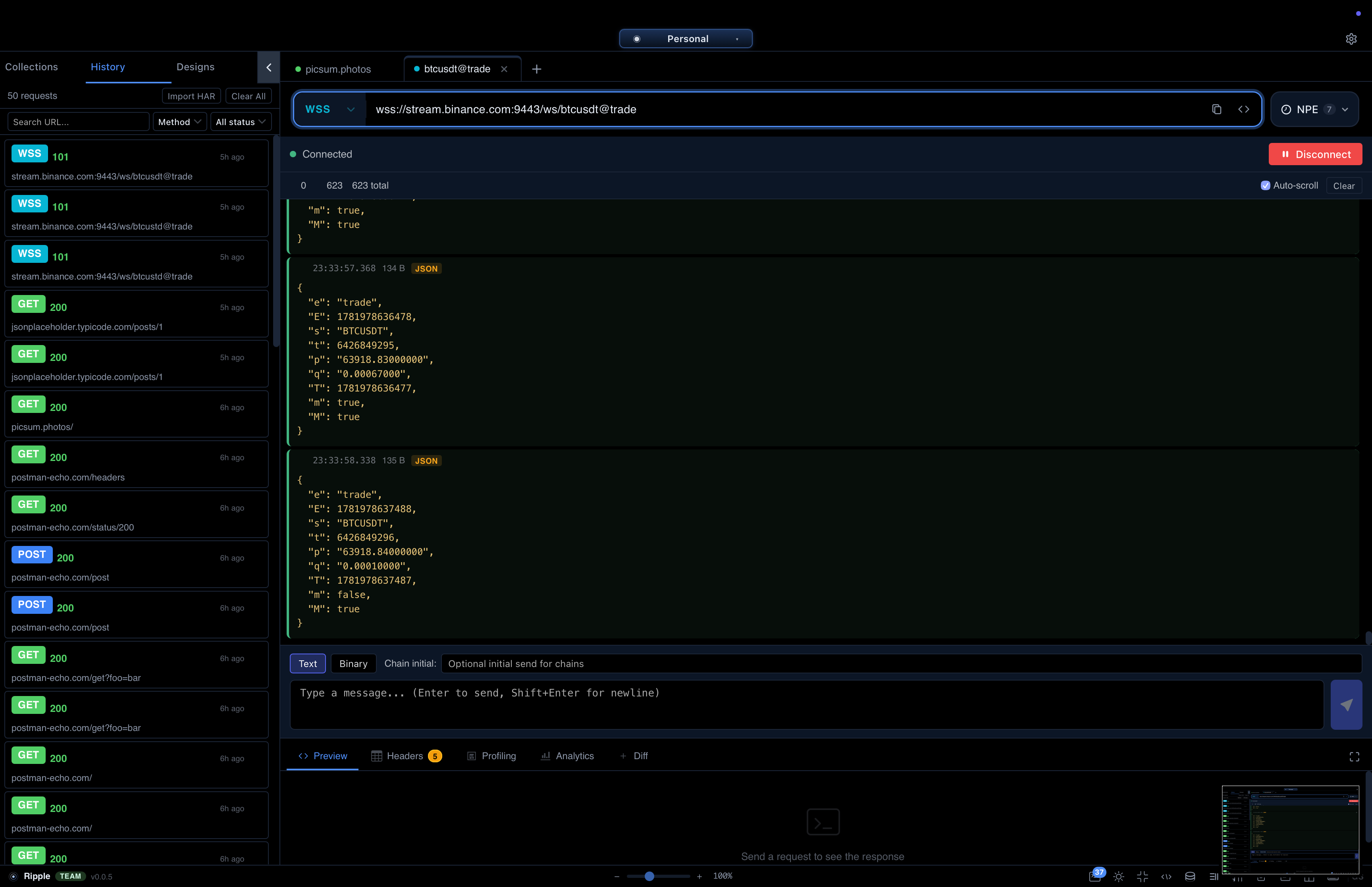Click the clock icon in the NPE environment selector

[1285, 110]
